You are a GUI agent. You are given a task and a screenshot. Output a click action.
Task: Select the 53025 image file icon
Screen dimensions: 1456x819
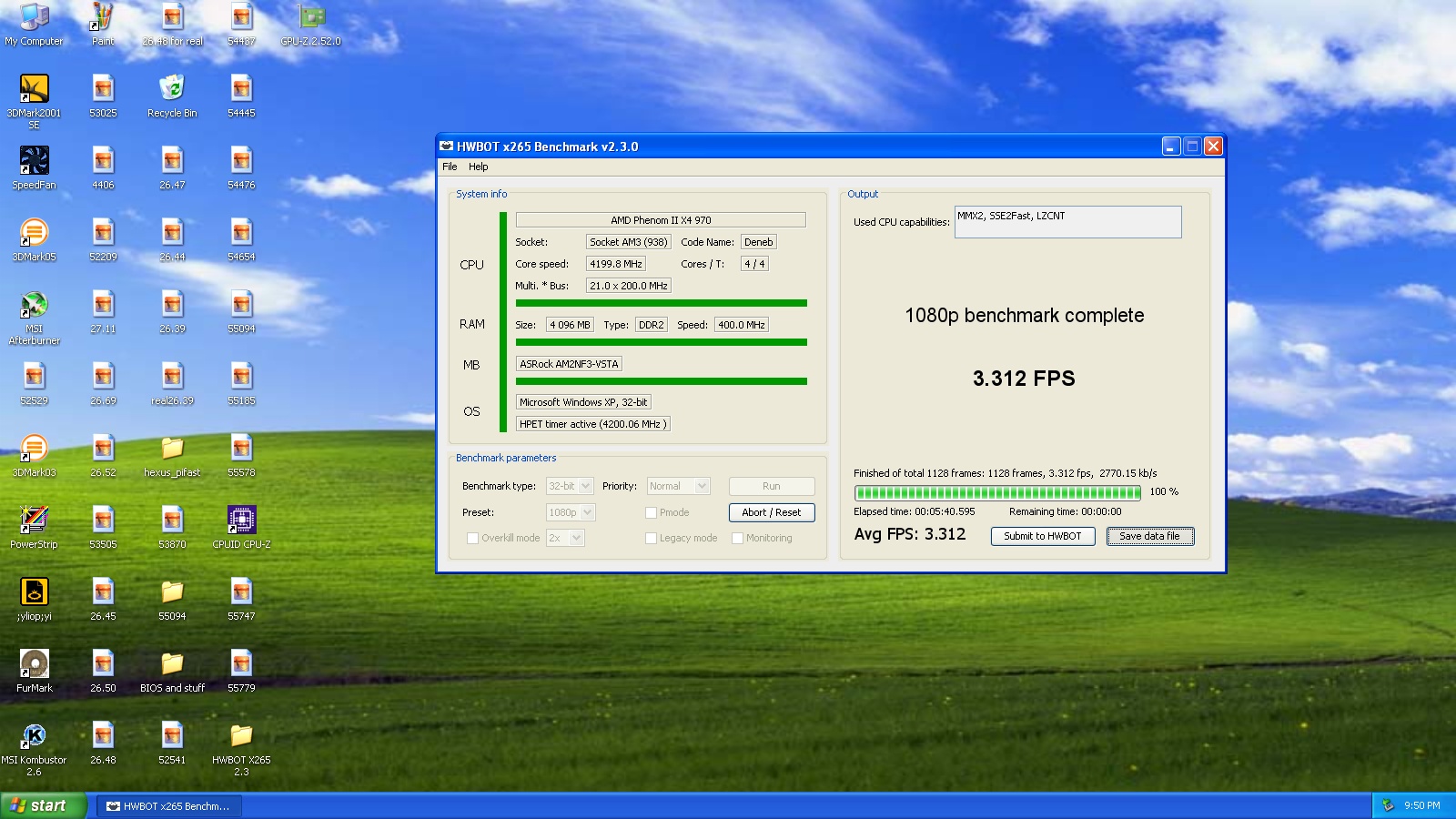coord(103,96)
